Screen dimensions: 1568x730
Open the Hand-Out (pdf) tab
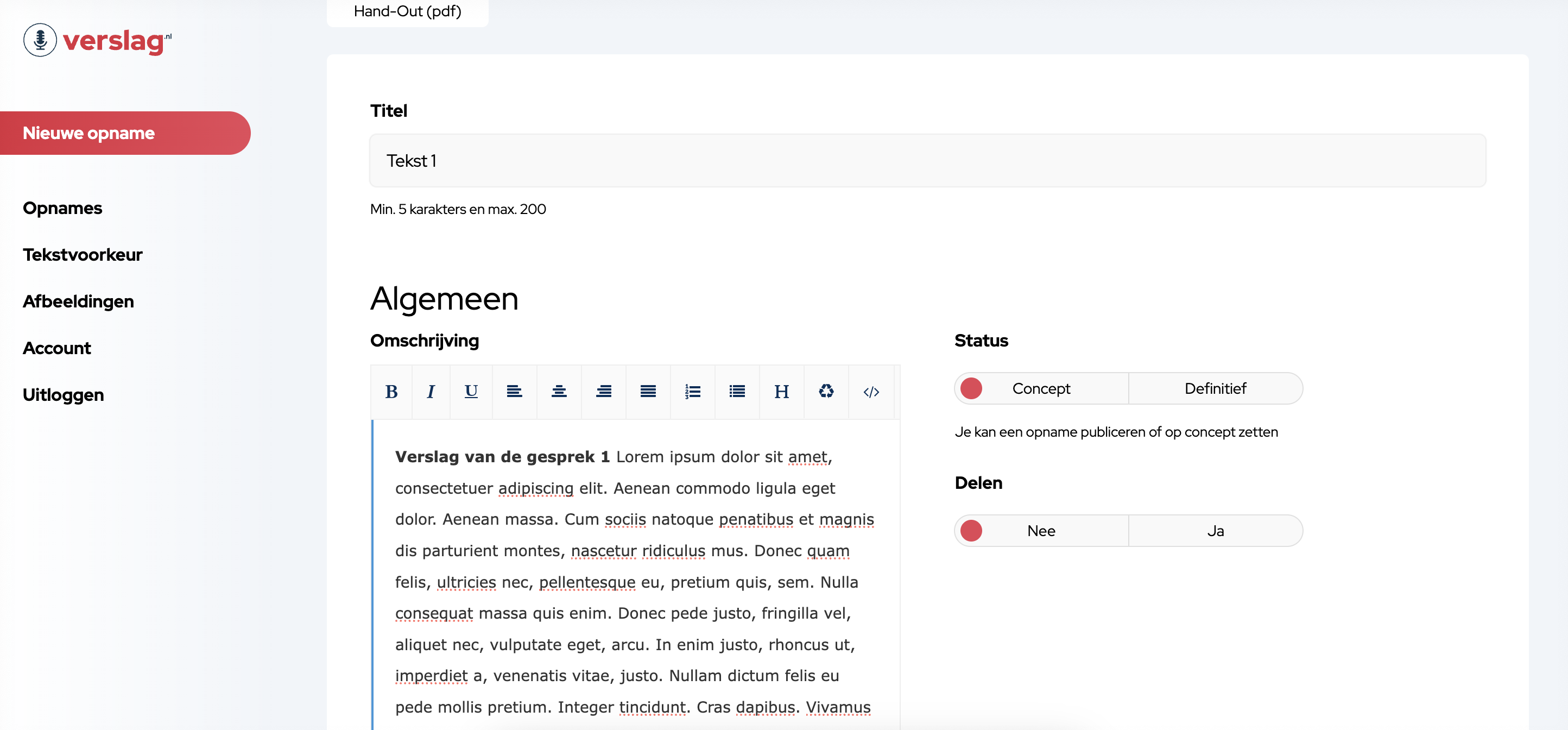tap(407, 11)
